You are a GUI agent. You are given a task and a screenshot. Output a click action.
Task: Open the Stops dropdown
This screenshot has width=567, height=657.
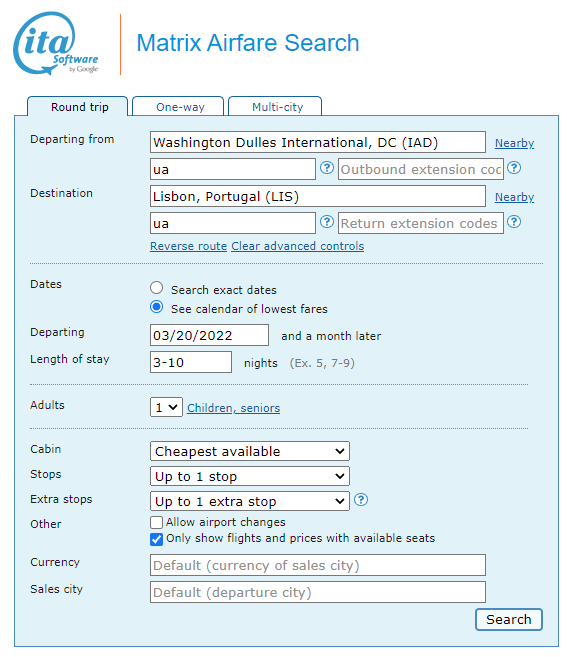pyautogui.click(x=250, y=476)
